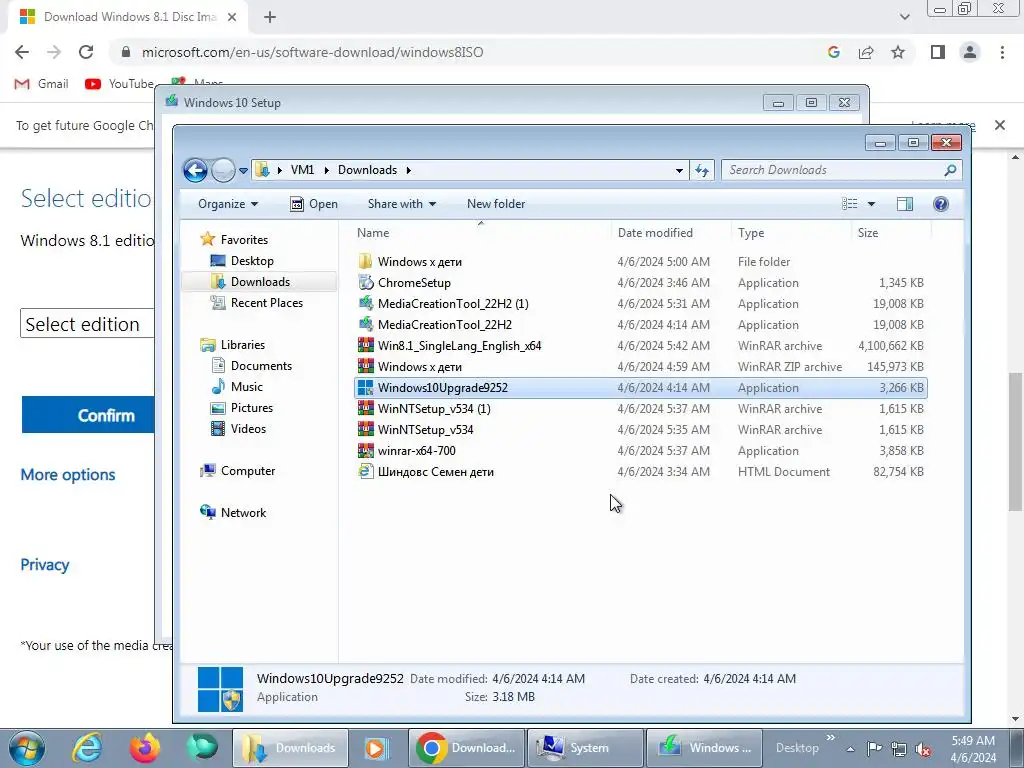Toggle the preview pane
Viewport: 1024px width, 768px height.
(x=904, y=204)
